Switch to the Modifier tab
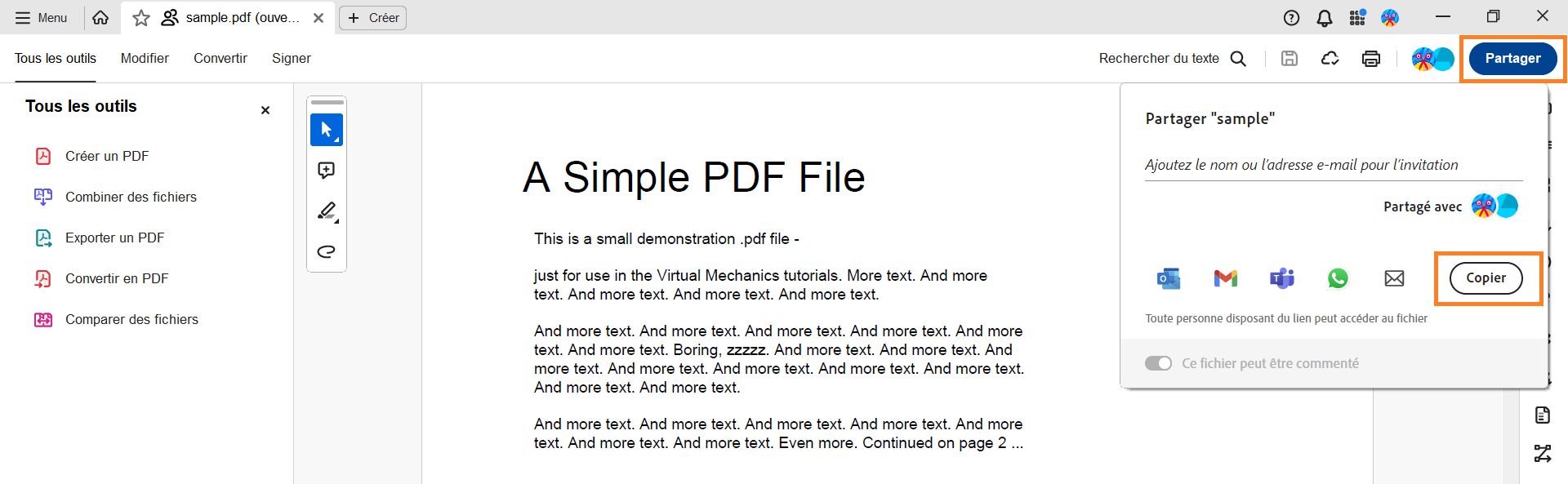Image resolution: width=1568 pixels, height=484 pixels. 145,58
